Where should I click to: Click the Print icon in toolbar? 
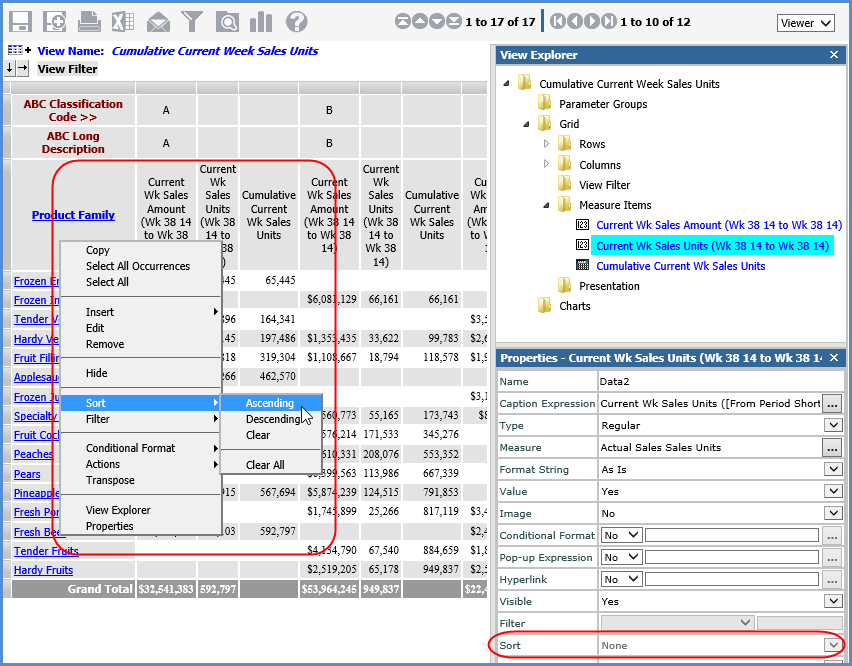coord(88,21)
